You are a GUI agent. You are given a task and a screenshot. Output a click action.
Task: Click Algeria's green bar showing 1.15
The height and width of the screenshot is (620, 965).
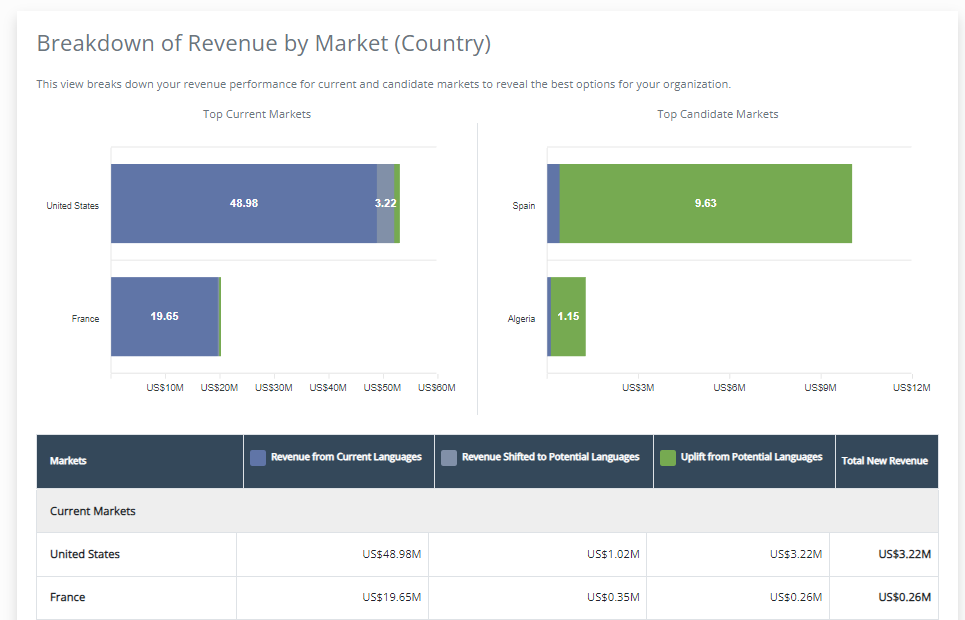[x=568, y=316]
